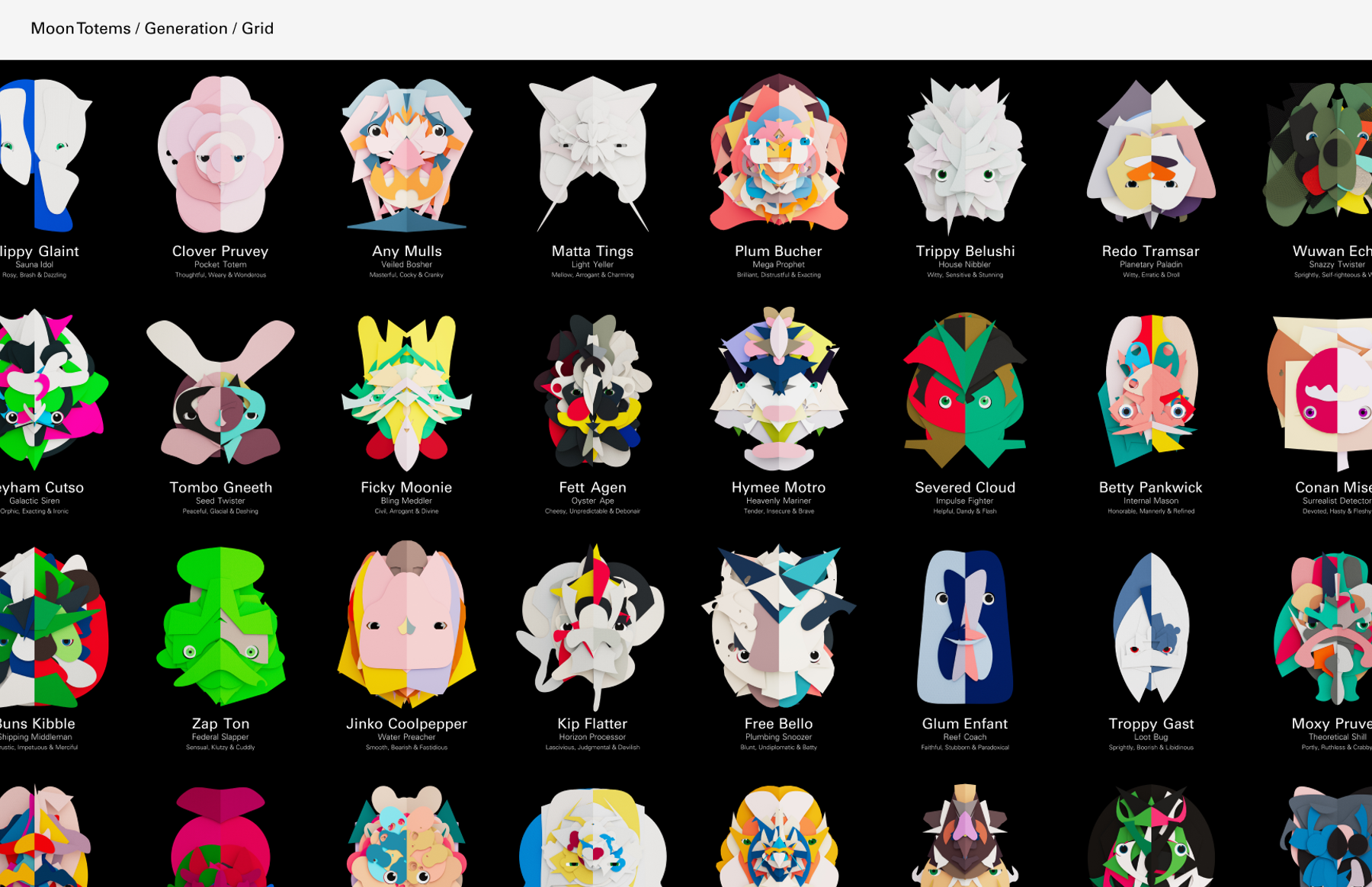Open the bright green Zap Ton totem image
Image resolution: width=1372 pixels, height=887 pixels.
point(220,626)
